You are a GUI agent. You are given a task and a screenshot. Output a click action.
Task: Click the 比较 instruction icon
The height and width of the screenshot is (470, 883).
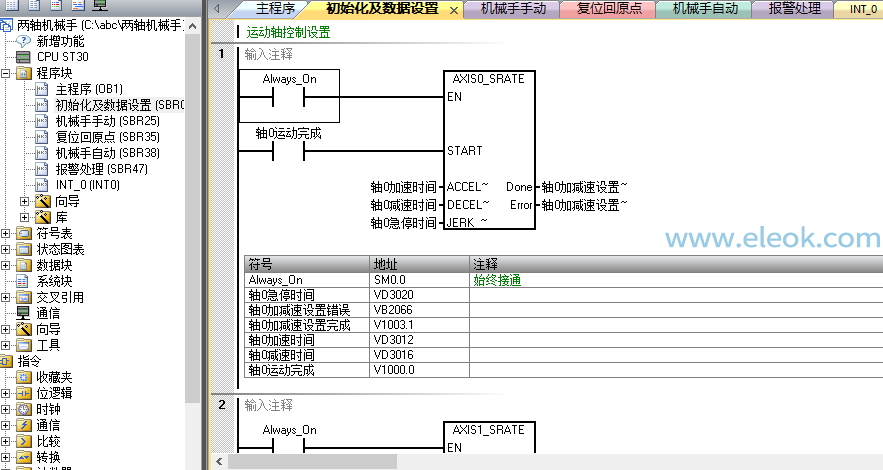pos(24,441)
